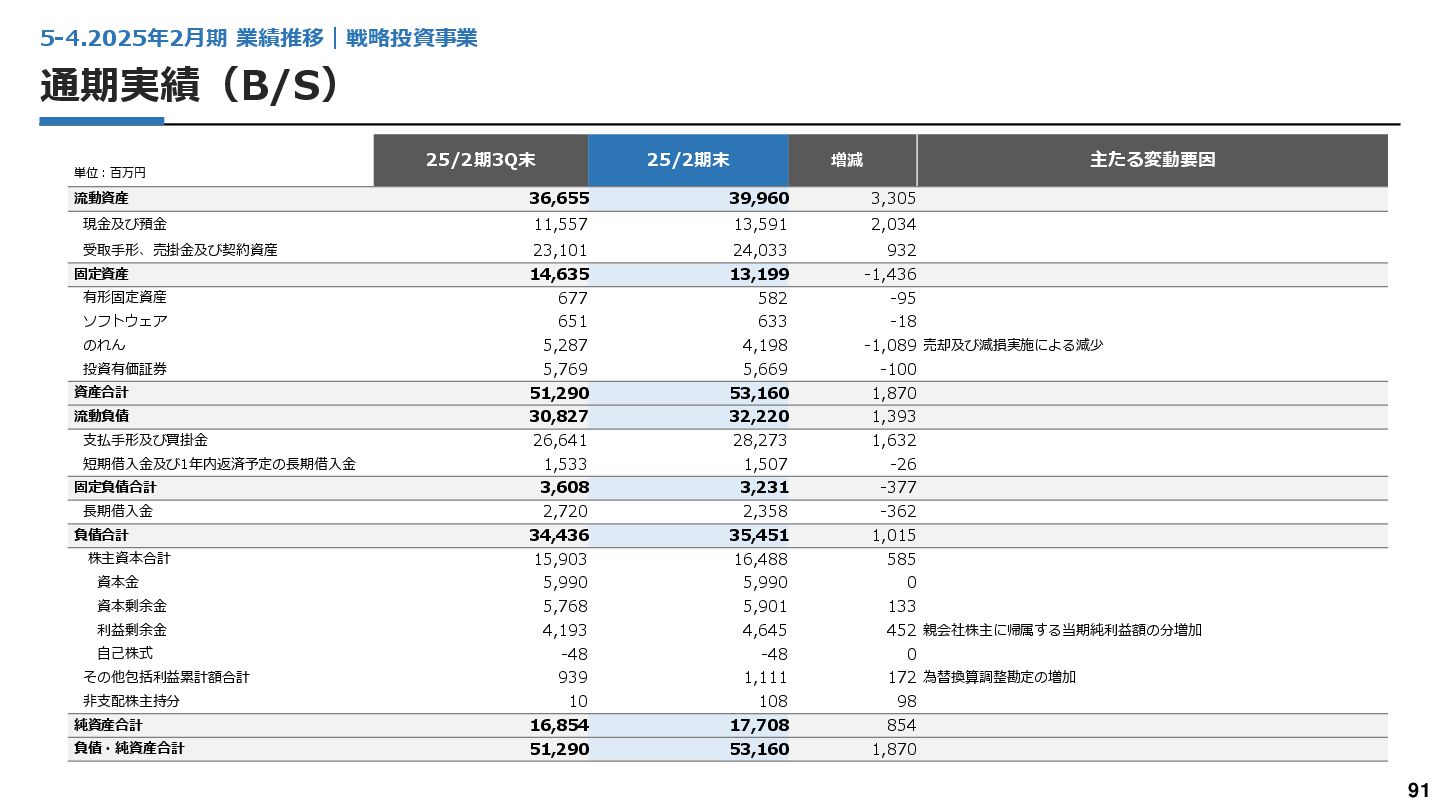Click the 4,198 goodwill value
This screenshot has height=810, width=1440.
tap(765, 345)
